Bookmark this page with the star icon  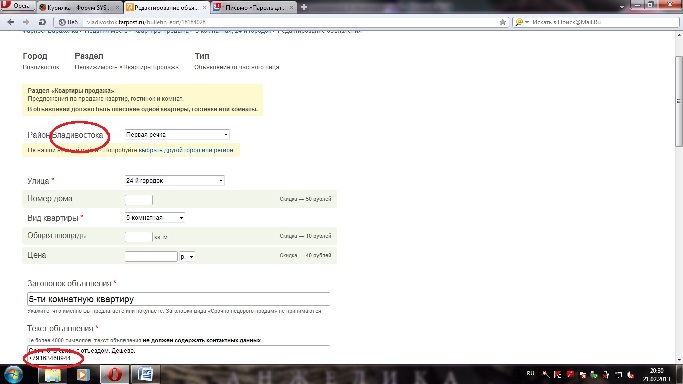pyautogui.click(x=502, y=22)
